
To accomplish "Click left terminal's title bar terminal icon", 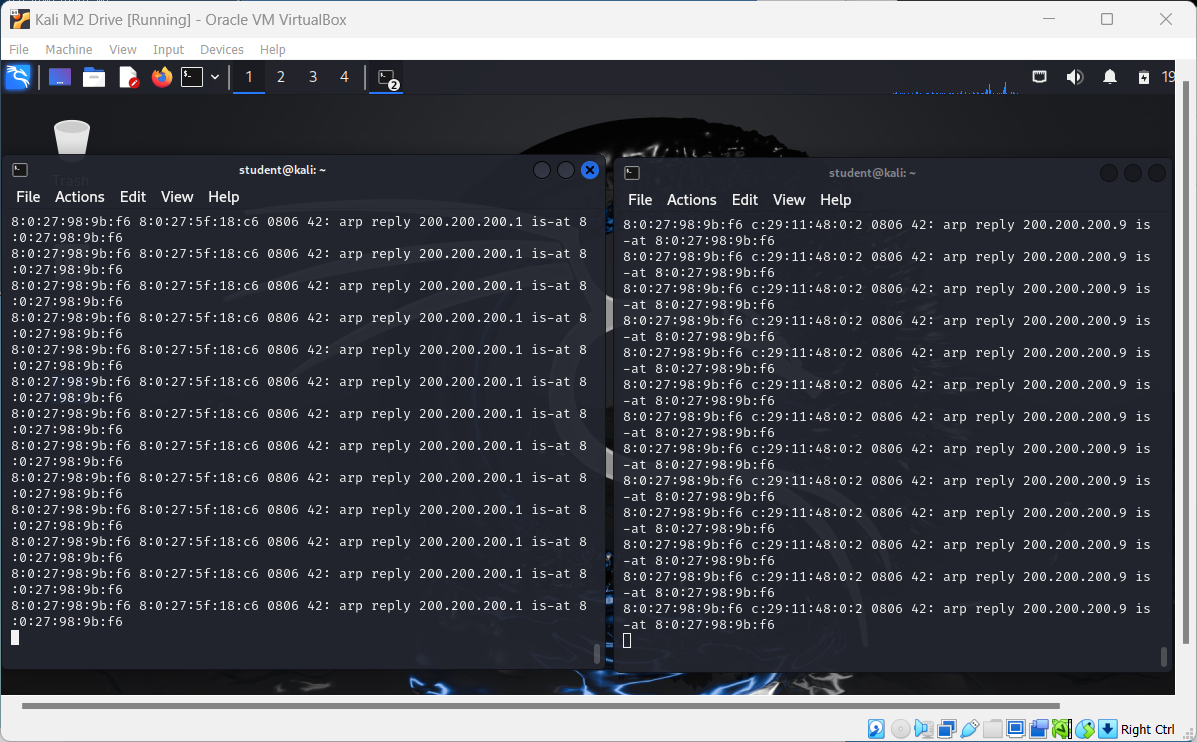I will tap(21, 170).
